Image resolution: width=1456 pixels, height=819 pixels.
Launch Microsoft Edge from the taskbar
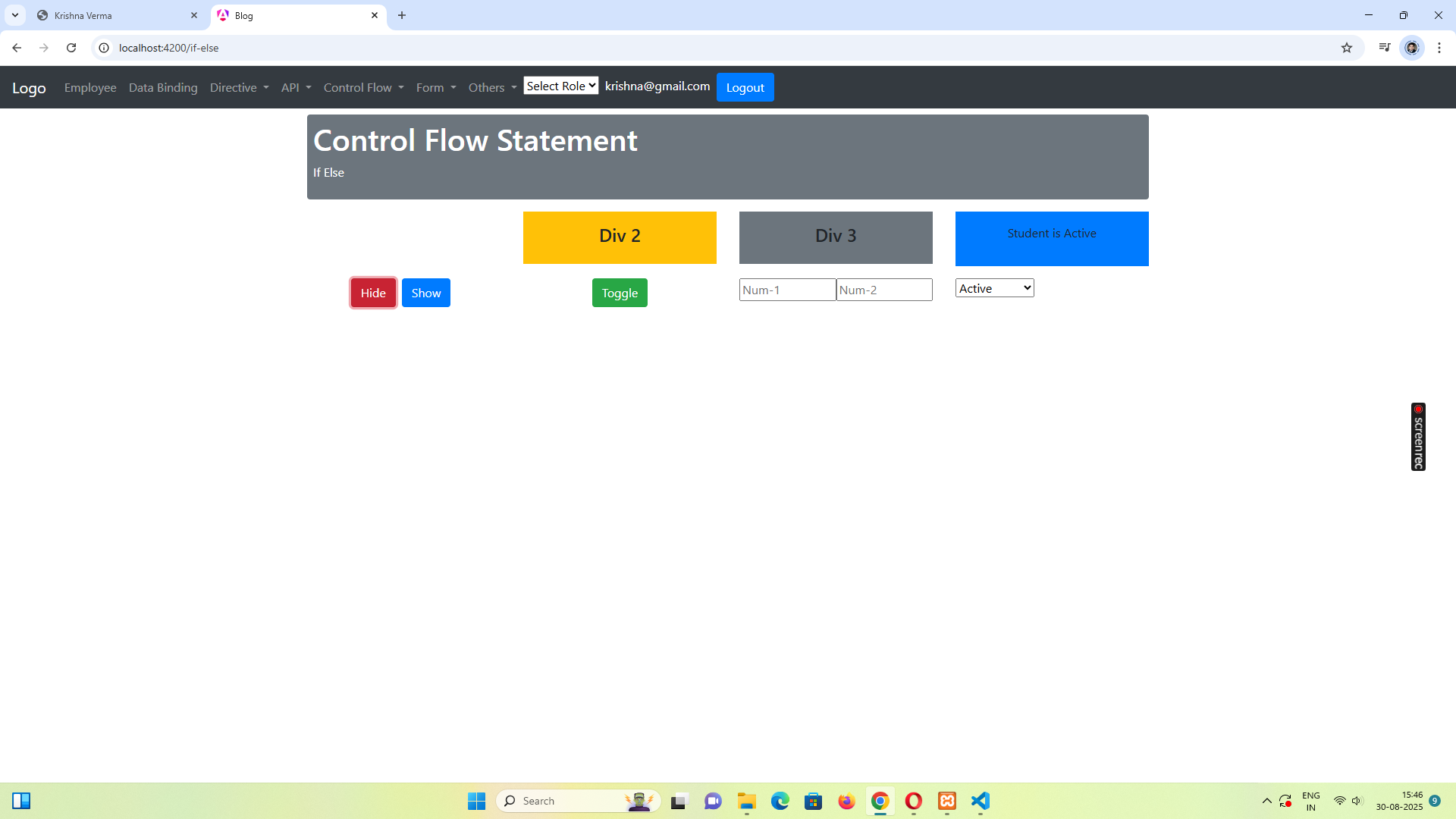pos(780,801)
